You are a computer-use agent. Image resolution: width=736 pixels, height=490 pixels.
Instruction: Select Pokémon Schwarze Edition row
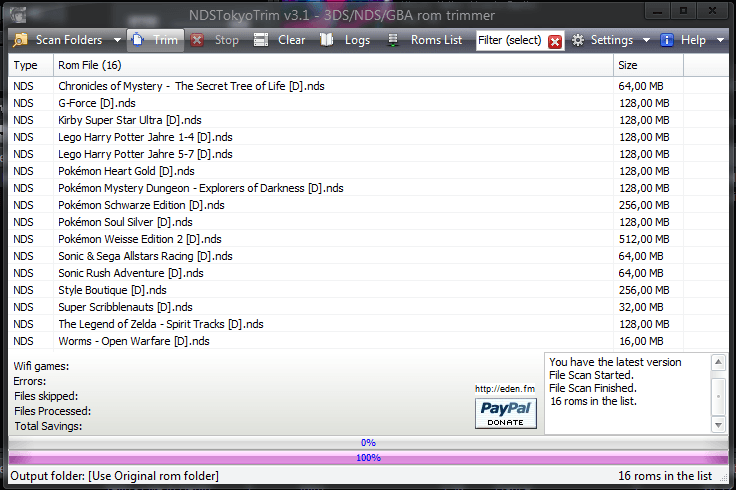(368, 205)
